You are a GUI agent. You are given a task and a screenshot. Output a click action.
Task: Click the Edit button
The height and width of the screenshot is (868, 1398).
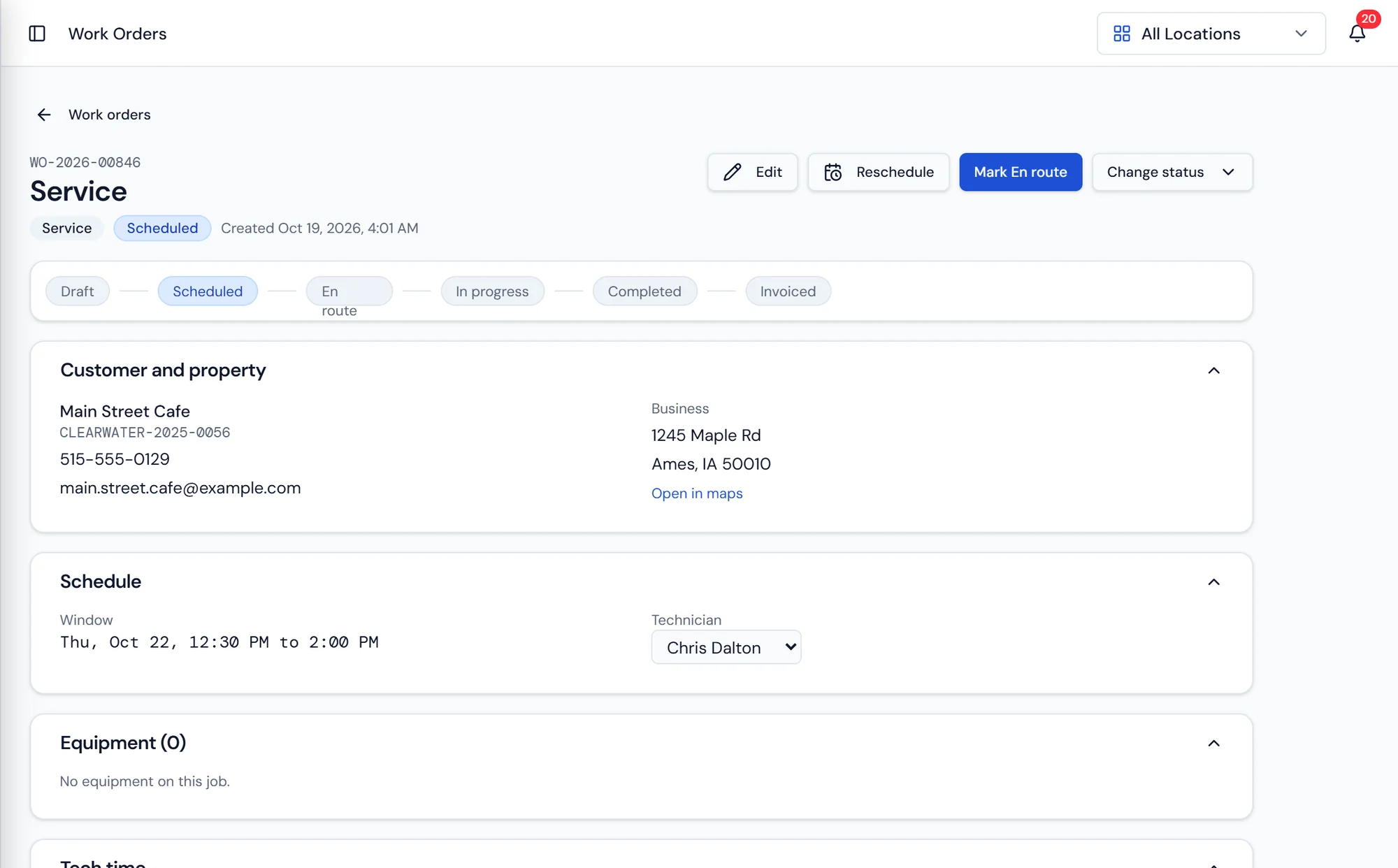pyautogui.click(x=752, y=172)
